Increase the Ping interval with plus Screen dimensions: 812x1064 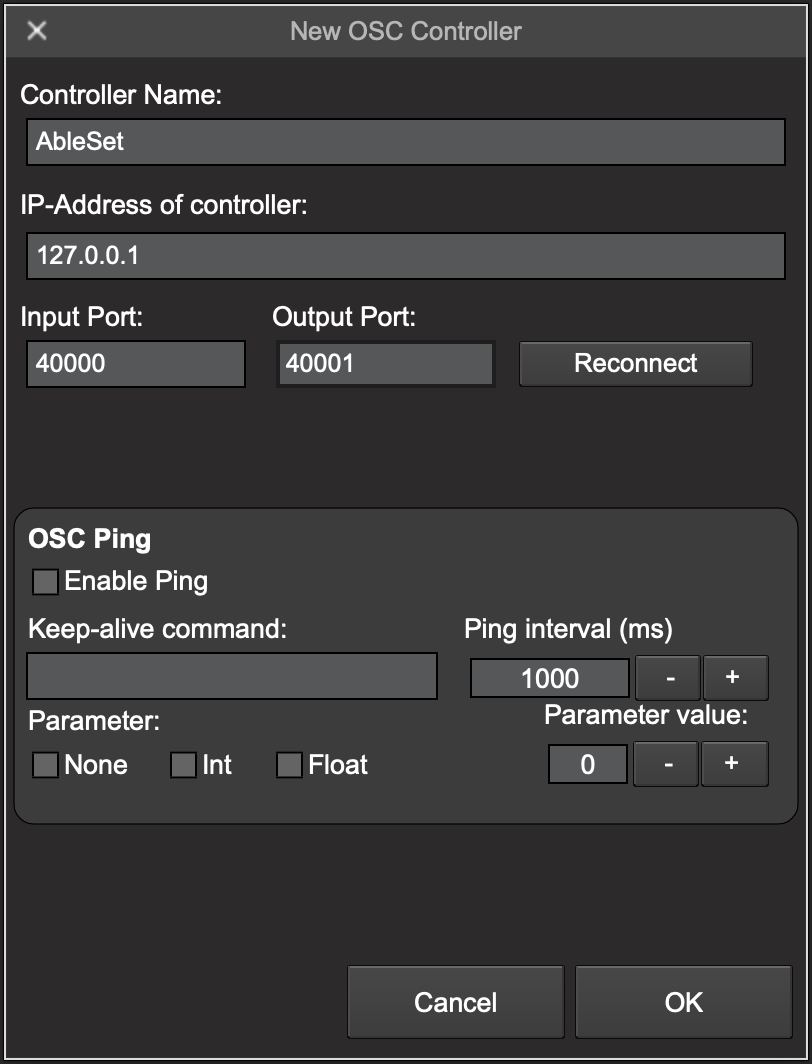pyautogui.click(x=735, y=679)
